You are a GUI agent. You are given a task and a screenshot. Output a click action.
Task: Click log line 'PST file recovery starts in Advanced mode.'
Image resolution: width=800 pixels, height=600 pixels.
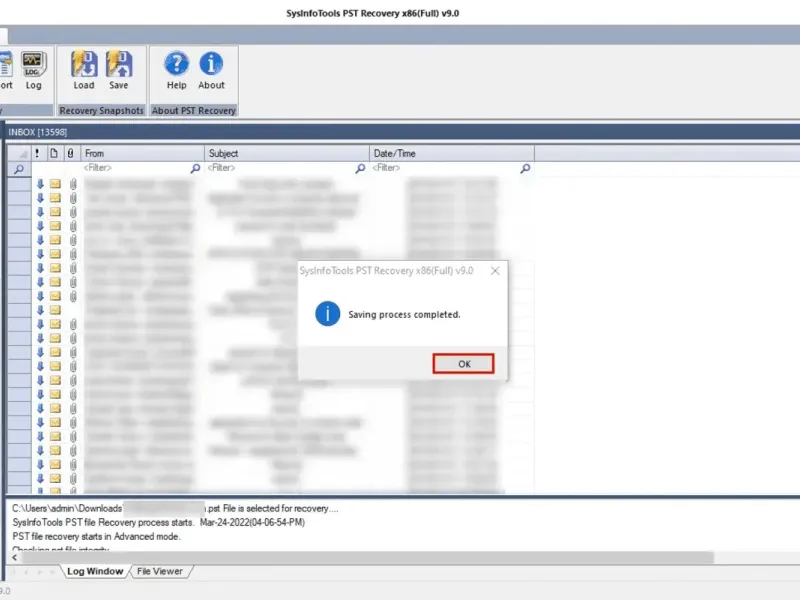(x=96, y=536)
